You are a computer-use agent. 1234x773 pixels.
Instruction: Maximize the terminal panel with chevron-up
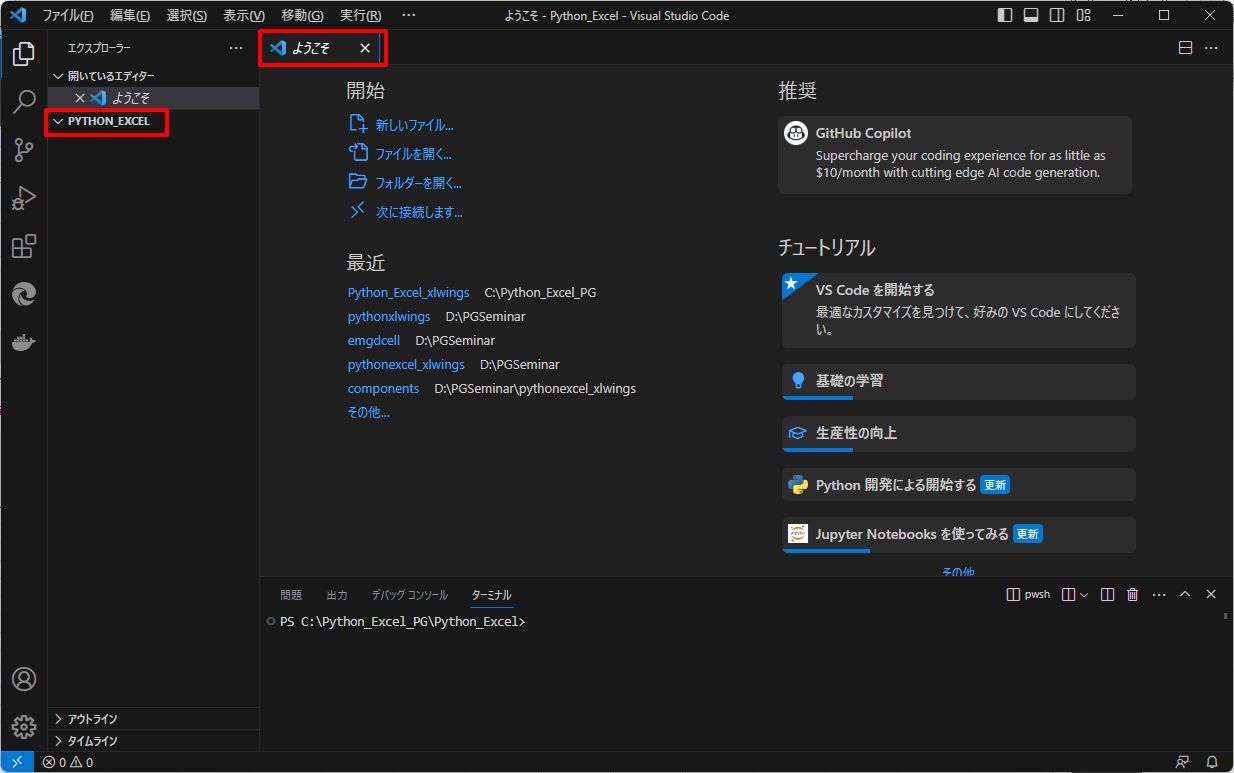pos(1185,594)
